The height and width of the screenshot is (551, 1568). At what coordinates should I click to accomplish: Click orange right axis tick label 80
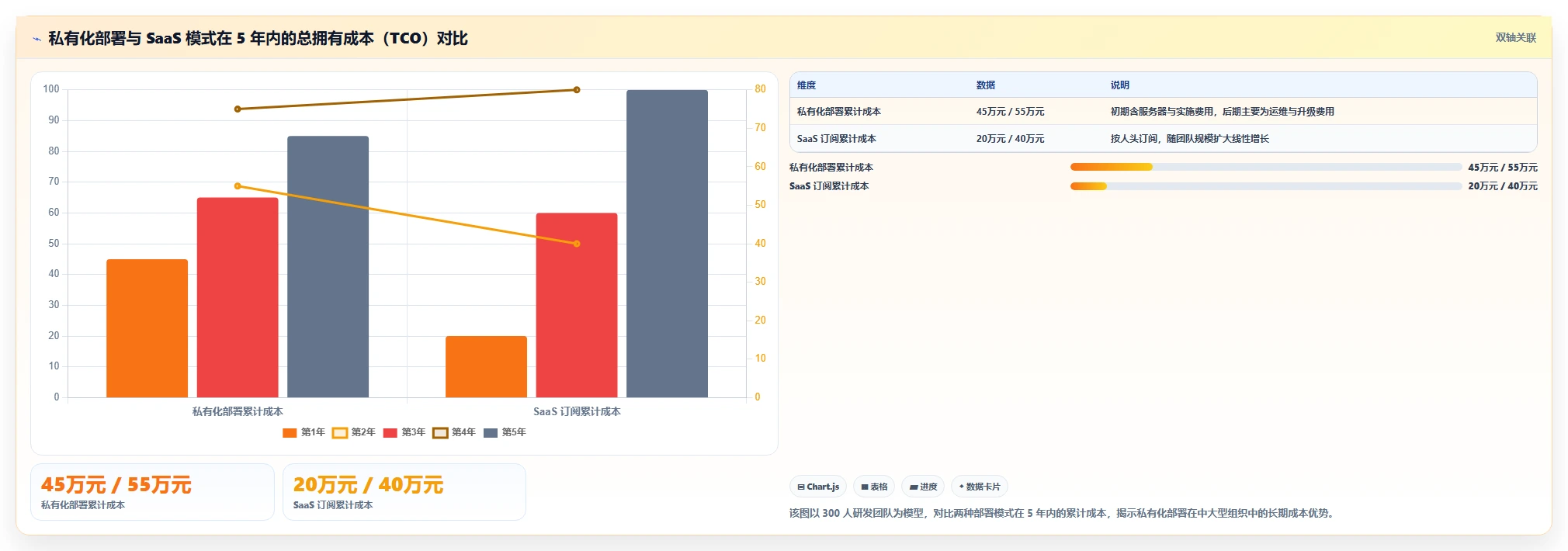[x=761, y=89]
